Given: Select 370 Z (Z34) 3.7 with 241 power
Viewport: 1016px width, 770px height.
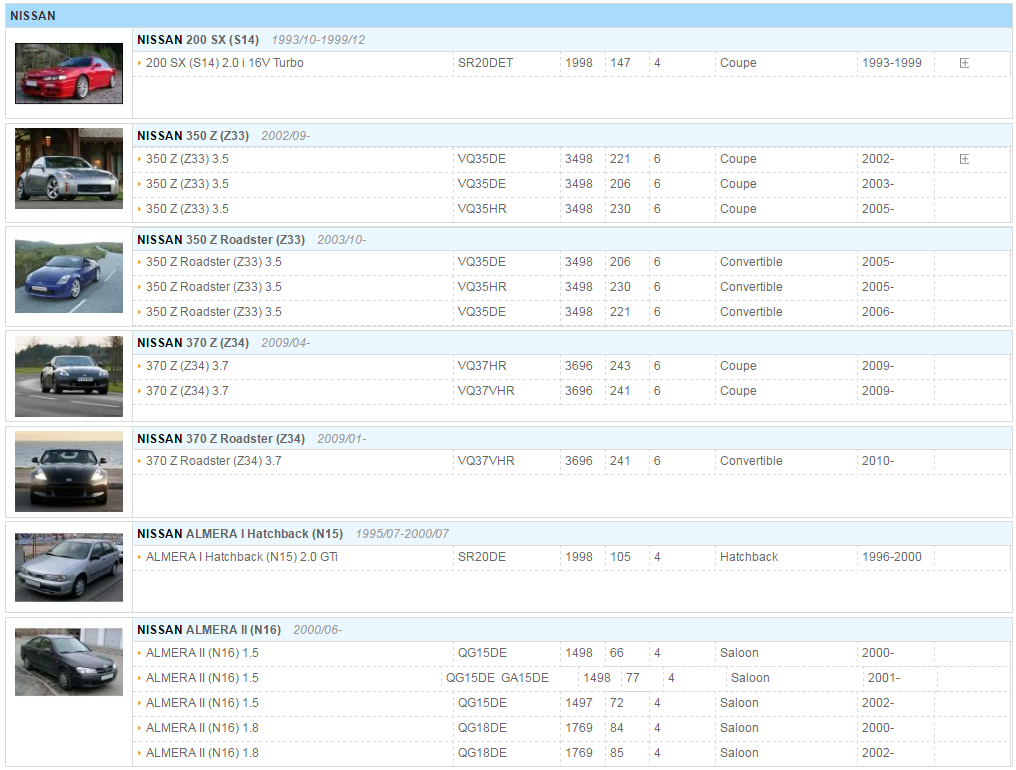Looking at the screenshot, I should point(187,391).
